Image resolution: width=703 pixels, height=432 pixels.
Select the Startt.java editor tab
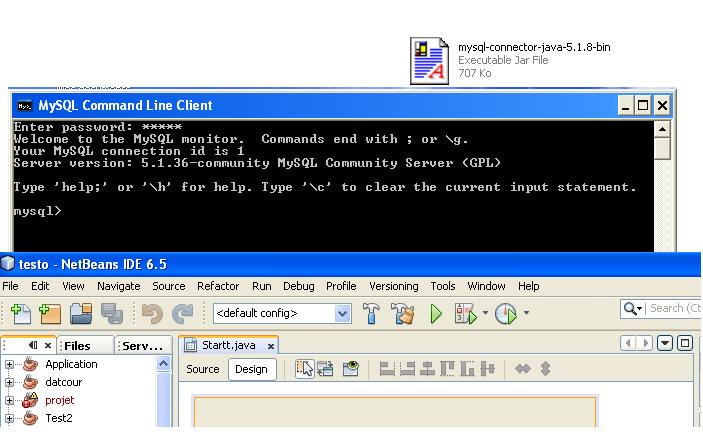click(x=229, y=345)
